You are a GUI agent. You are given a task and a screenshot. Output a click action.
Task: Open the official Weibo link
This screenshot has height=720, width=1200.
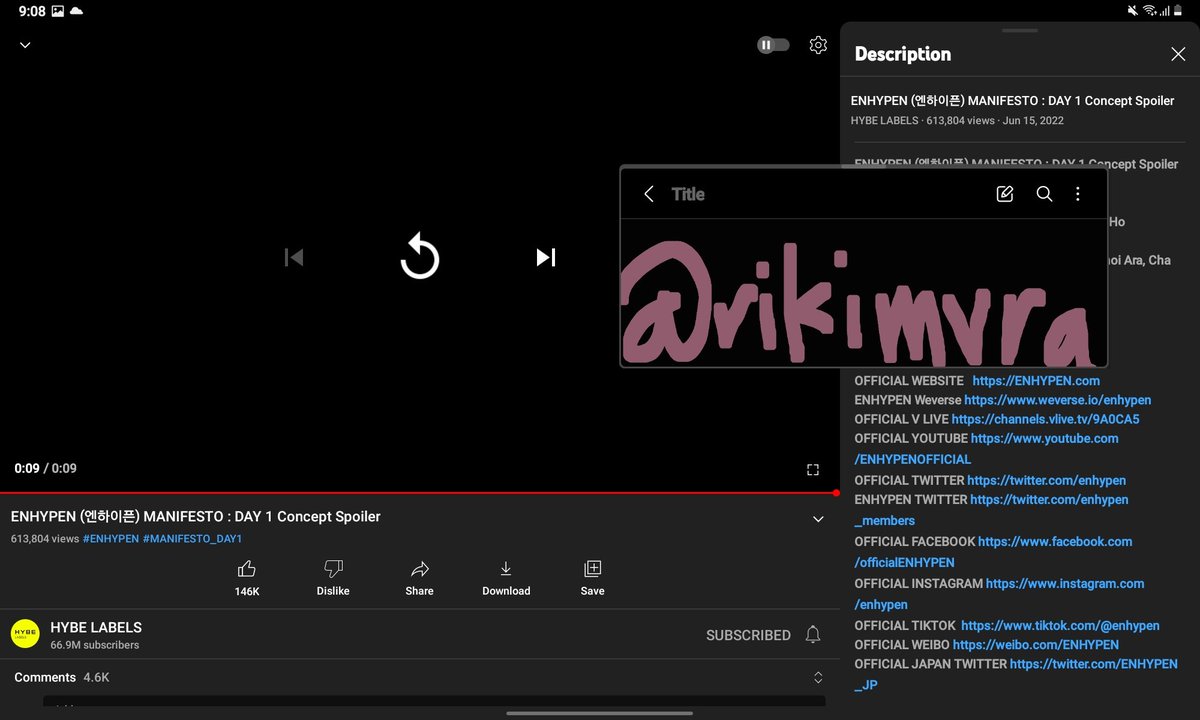[x=1036, y=645]
